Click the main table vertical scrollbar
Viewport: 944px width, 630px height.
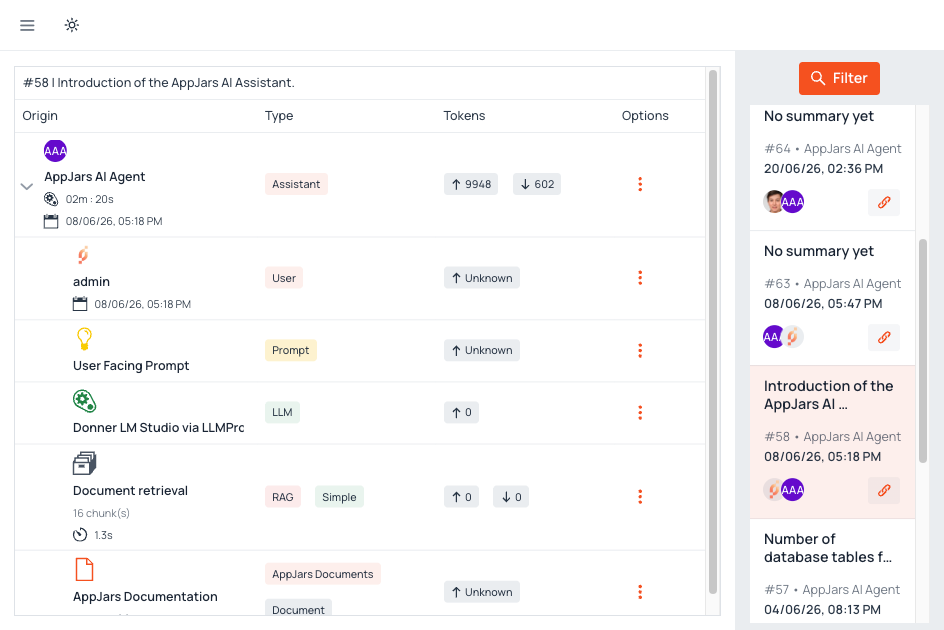(x=713, y=332)
